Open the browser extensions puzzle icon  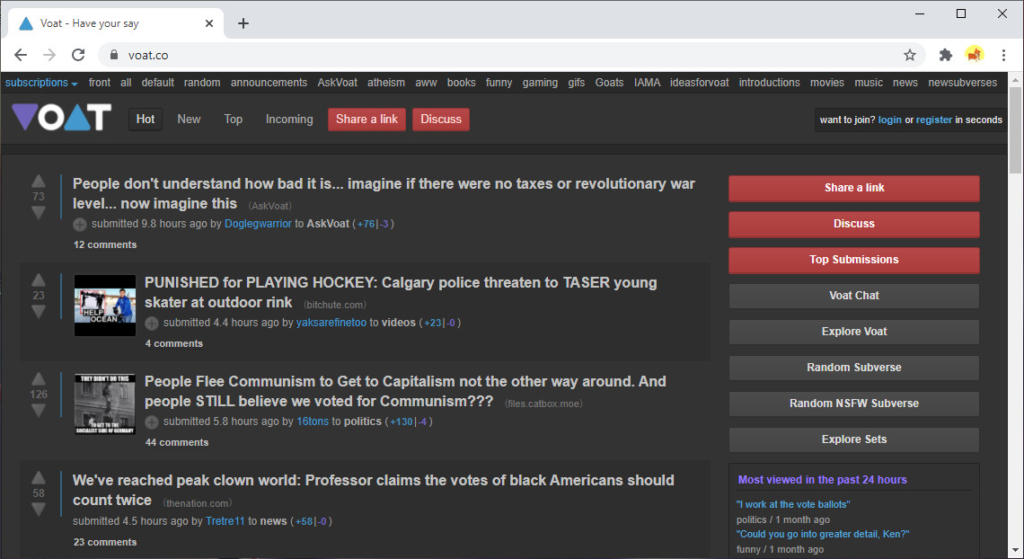[945, 55]
